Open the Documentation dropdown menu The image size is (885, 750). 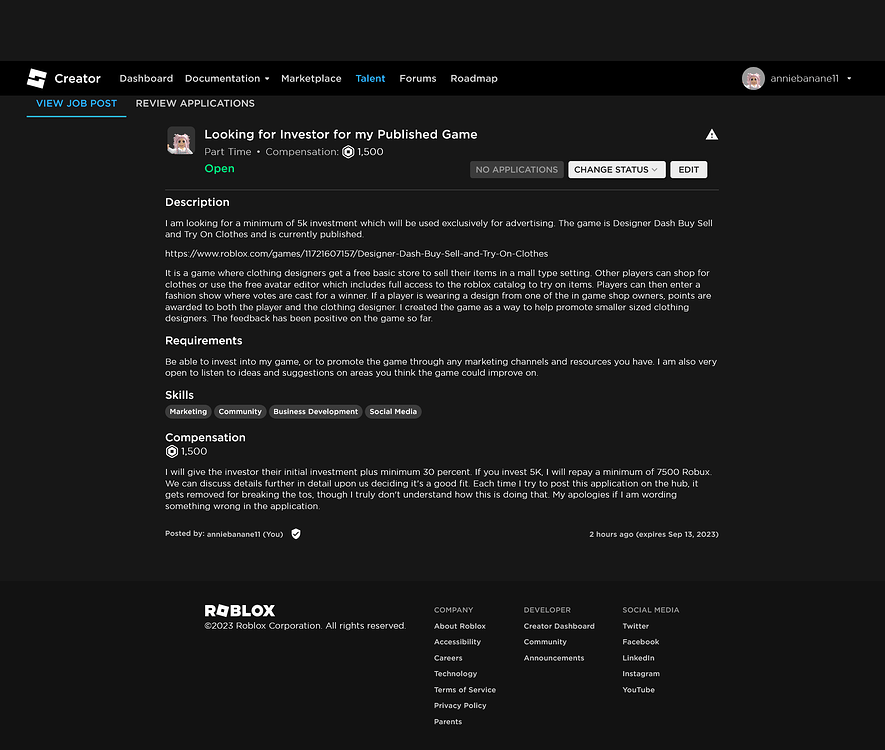click(x=227, y=78)
